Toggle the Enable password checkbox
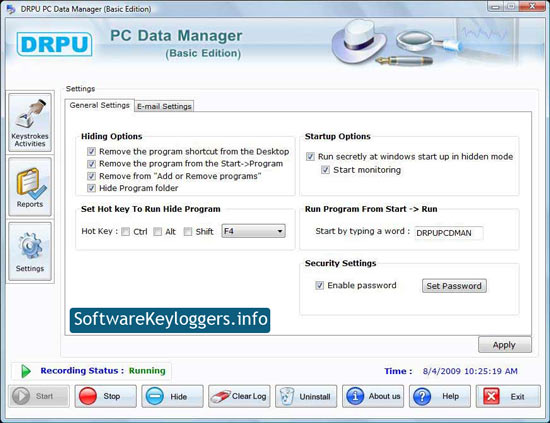Image resolution: width=550 pixels, height=423 pixels. pyautogui.click(x=319, y=285)
